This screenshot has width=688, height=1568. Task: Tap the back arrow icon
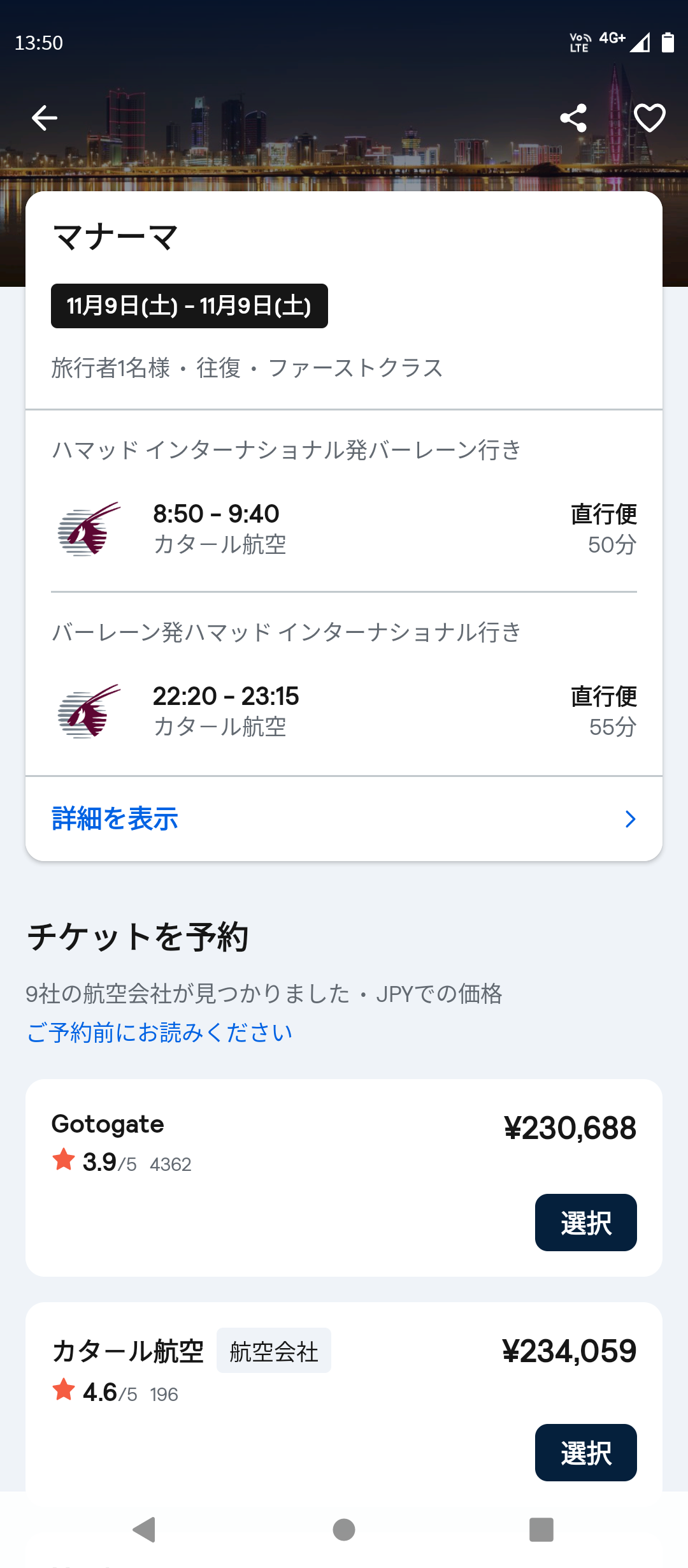coord(45,118)
